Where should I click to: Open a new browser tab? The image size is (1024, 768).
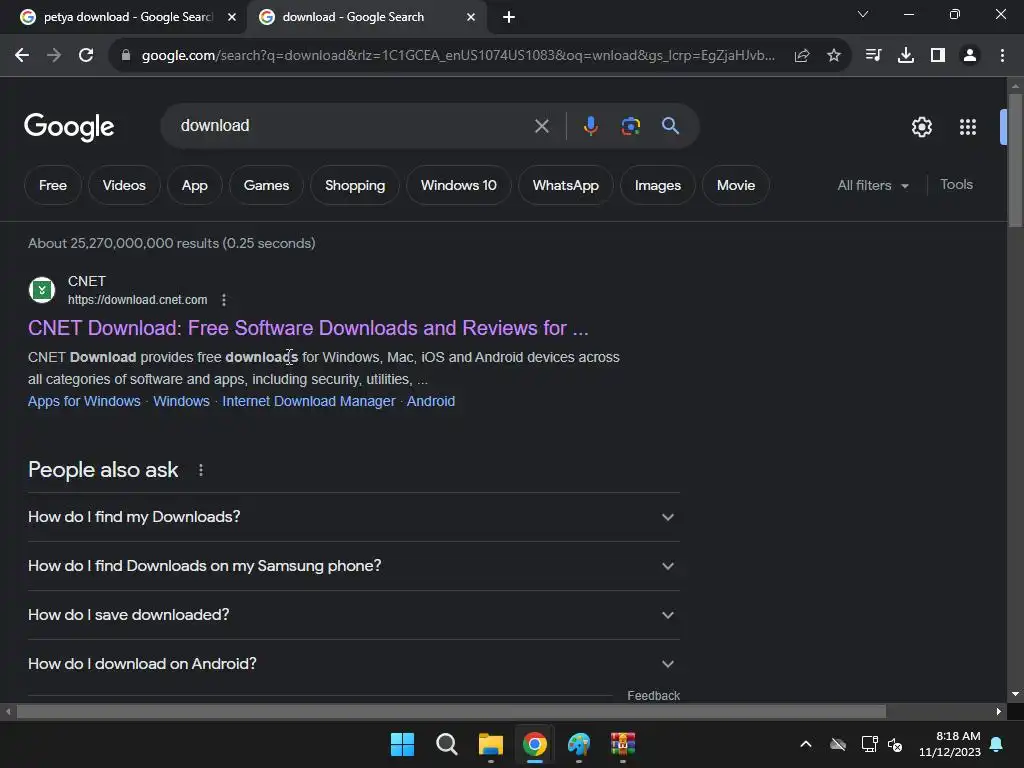click(x=509, y=17)
